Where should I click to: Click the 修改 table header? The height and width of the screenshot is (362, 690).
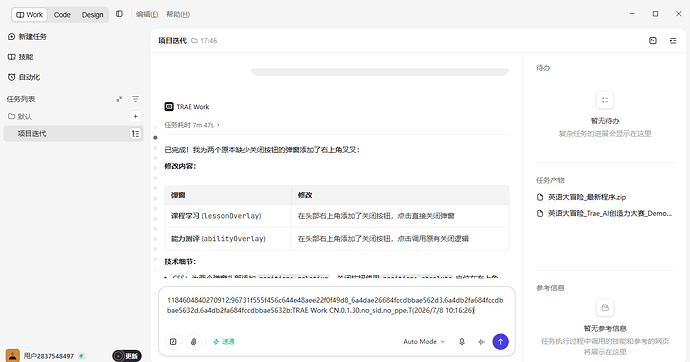pos(400,195)
